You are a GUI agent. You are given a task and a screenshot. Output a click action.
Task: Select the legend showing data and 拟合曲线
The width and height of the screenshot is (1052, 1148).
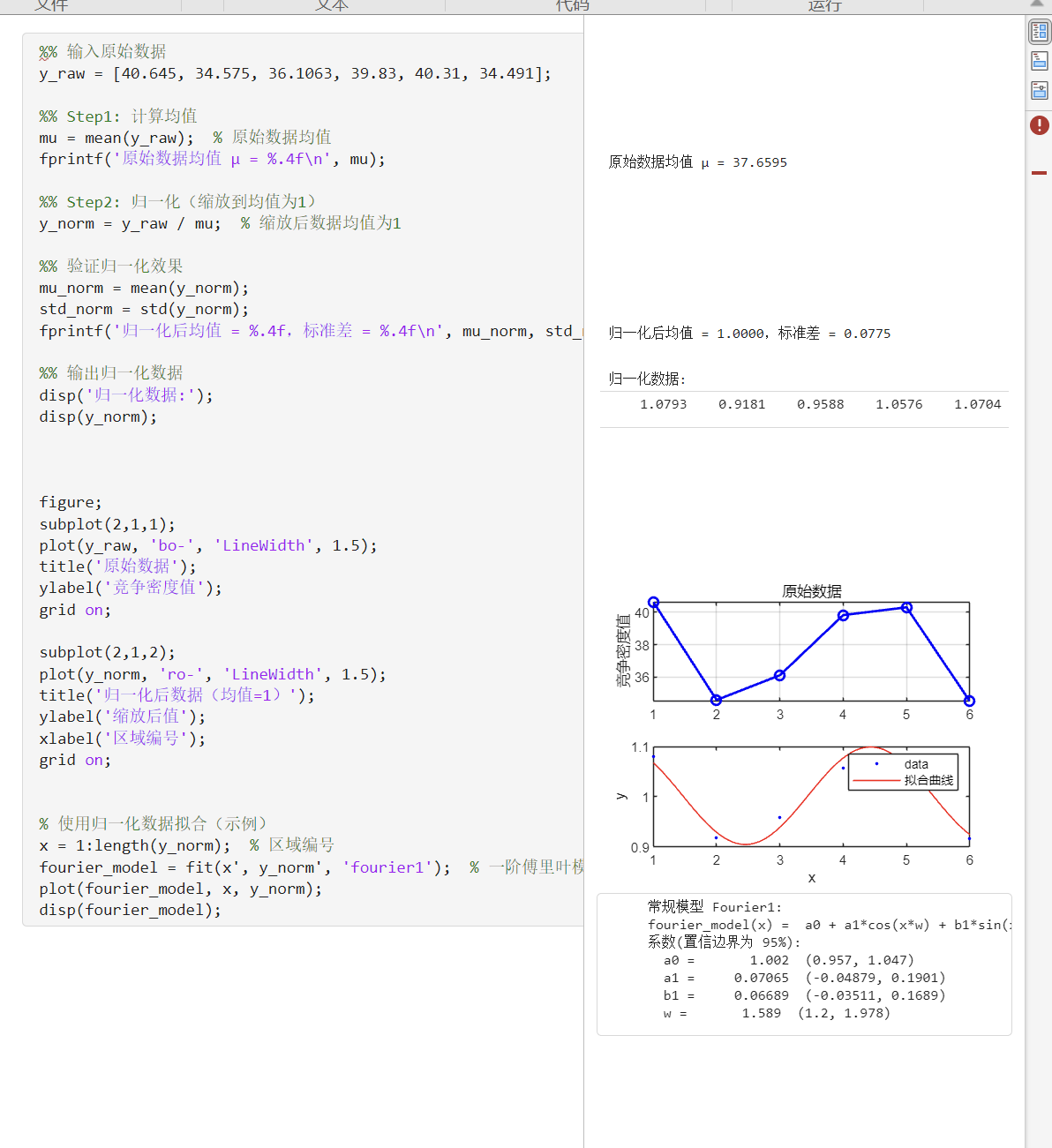[x=903, y=772]
